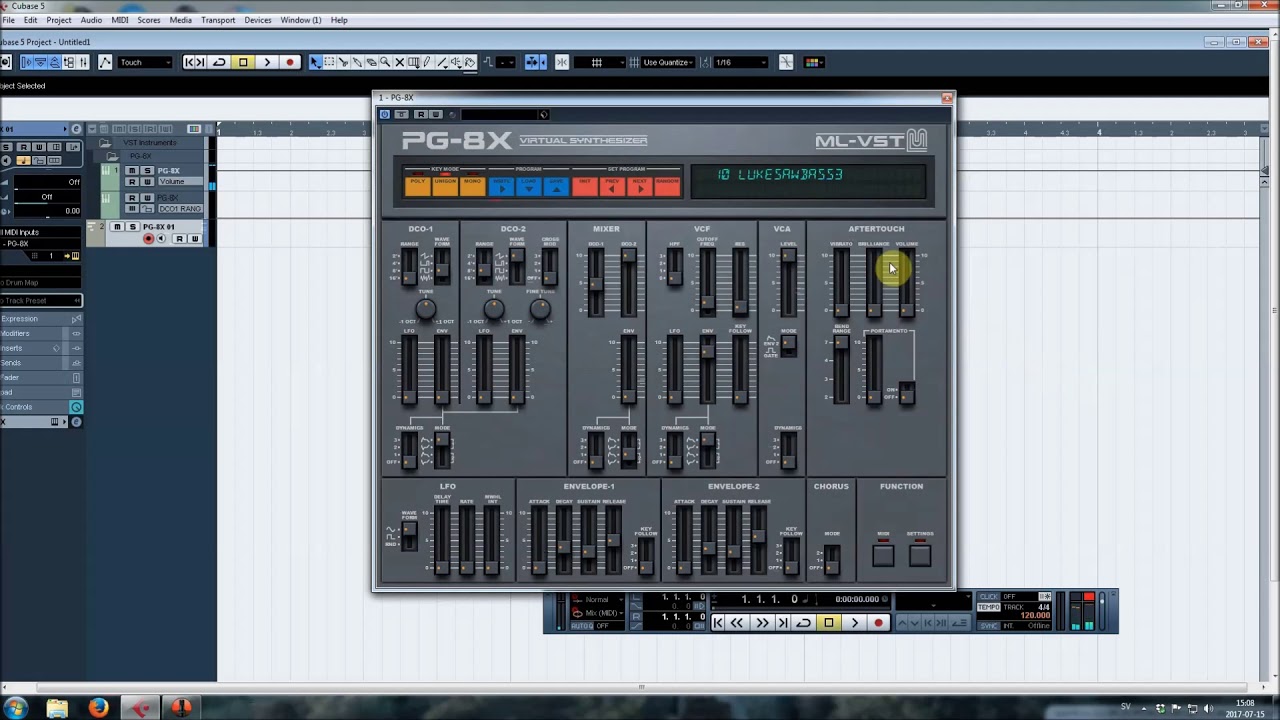Open Firefox from the Windows taskbar
Screen dimensions: 1280x720
pyautogui.click(x=98, y=708)
